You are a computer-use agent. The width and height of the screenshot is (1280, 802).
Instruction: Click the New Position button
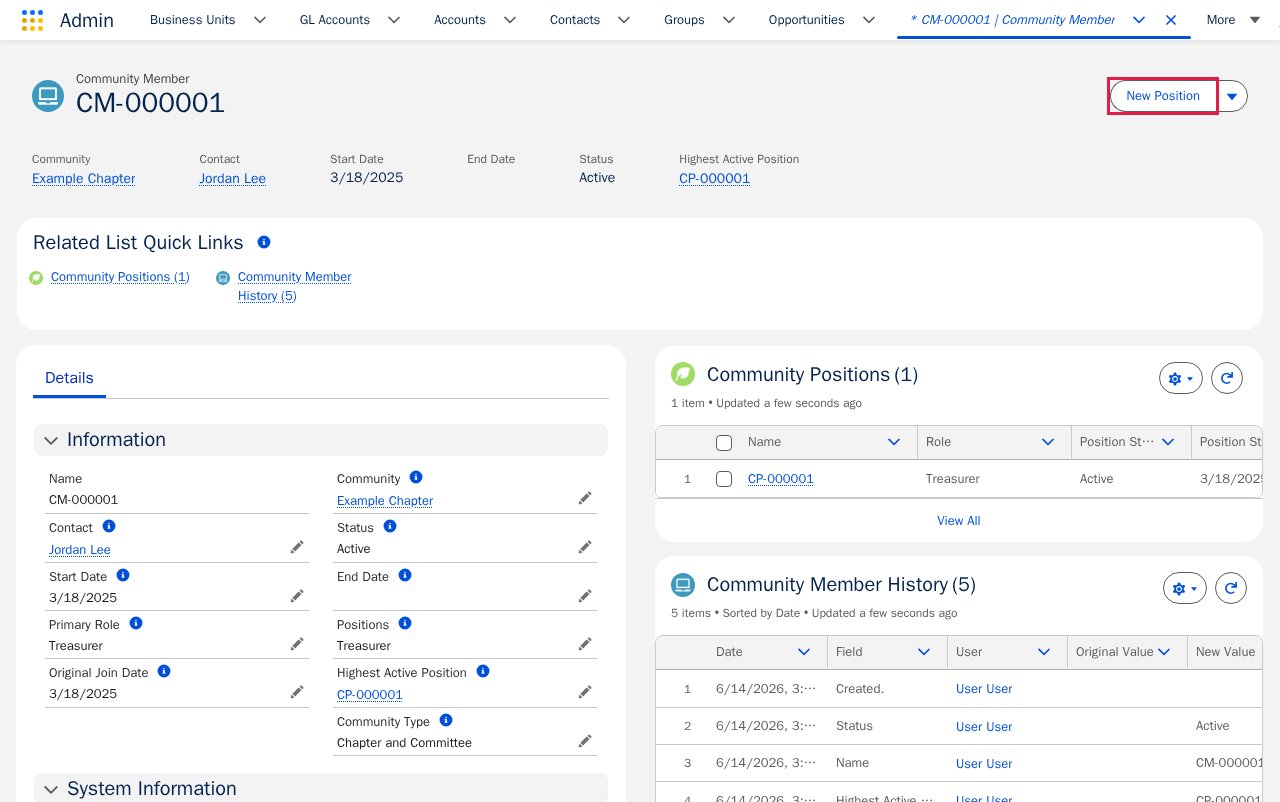tap(1163, 96)
